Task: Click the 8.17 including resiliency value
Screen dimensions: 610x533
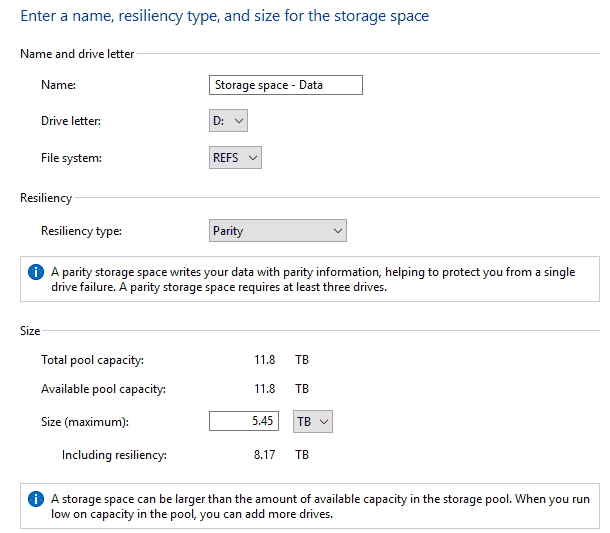Action: click(x=265, y=454)
